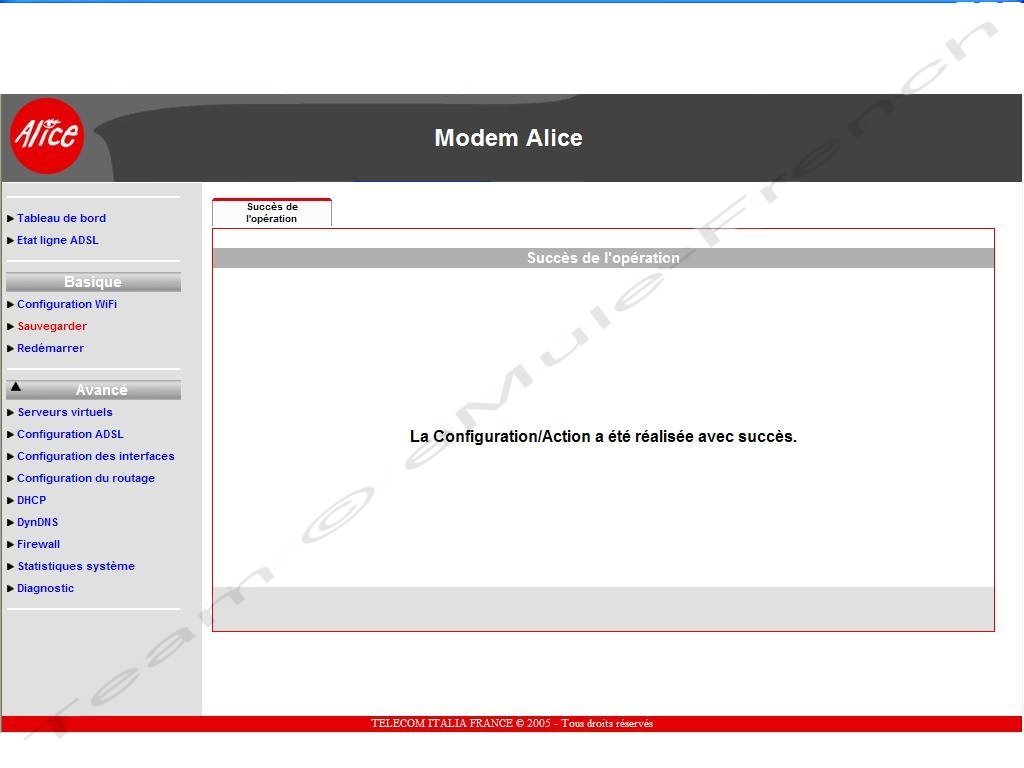
Task: Select the Succès de l'opération tab
Action: coord(272,213)
